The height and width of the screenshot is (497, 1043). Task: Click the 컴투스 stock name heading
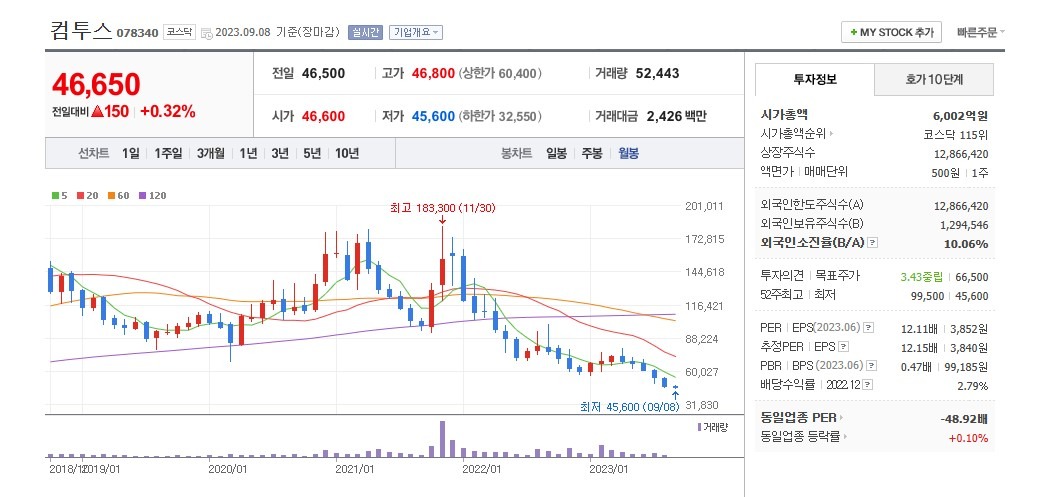pyautogui.click(x=81, y=31)
